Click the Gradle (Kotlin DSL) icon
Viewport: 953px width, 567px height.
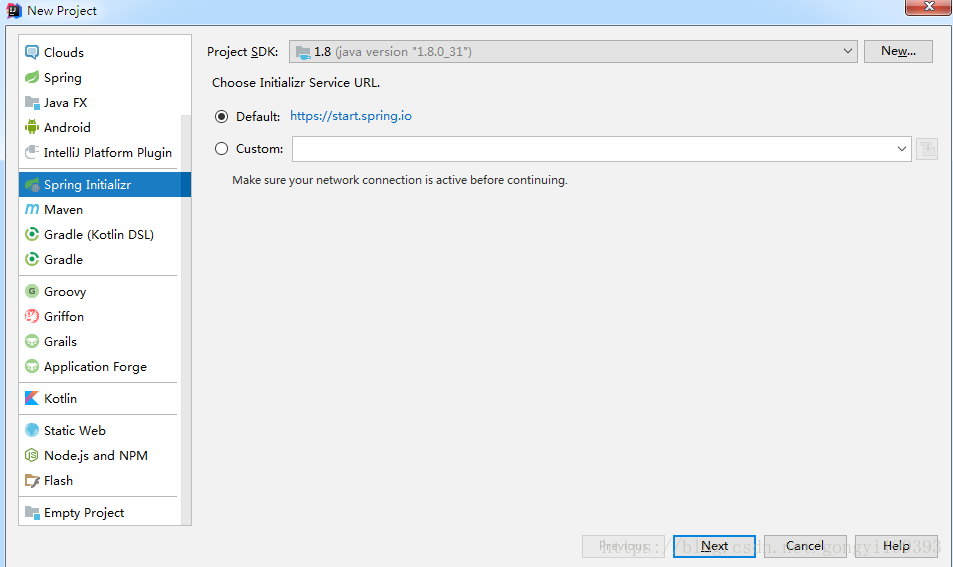point(32,234)
